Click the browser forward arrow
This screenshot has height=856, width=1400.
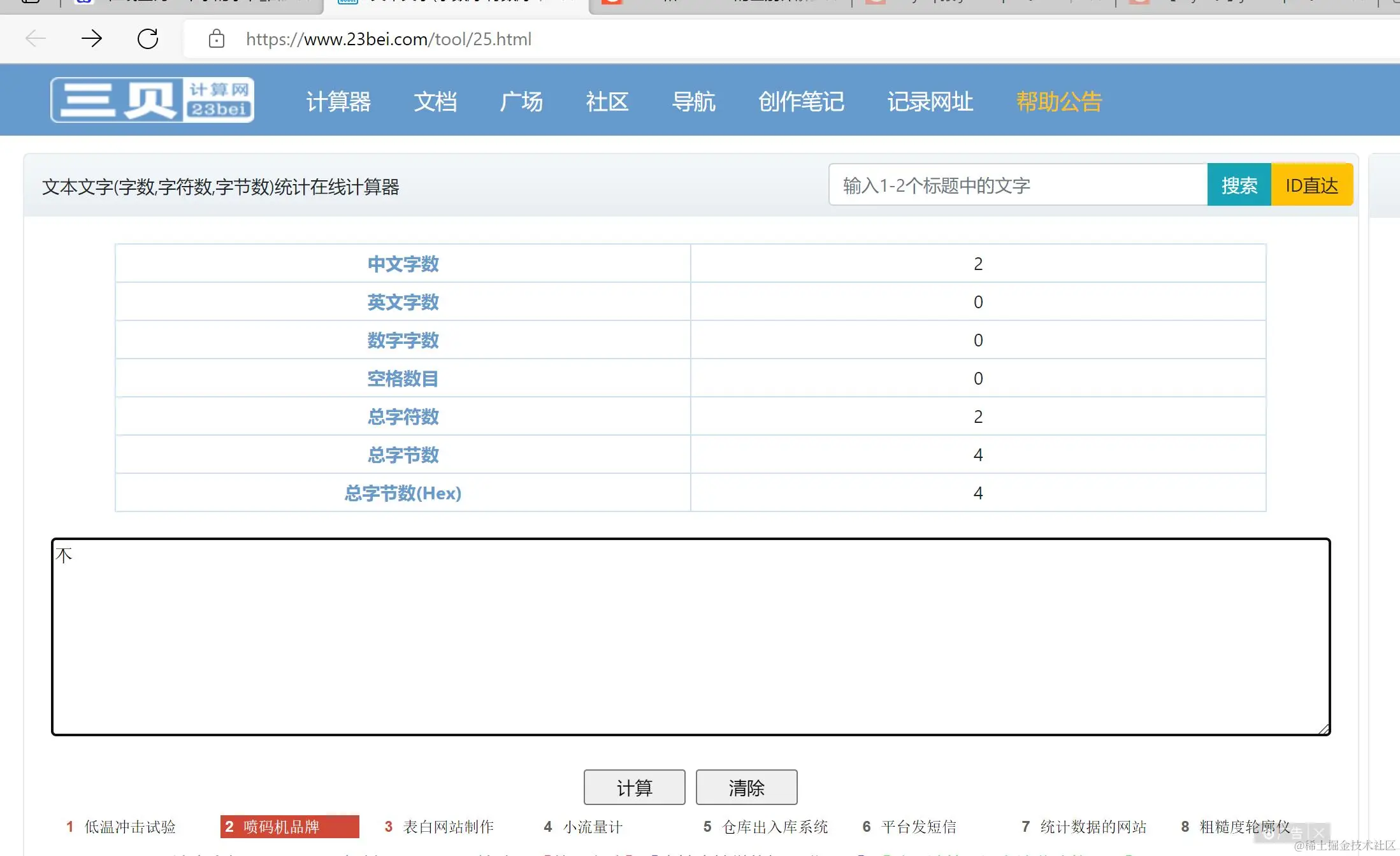pos(92,39)
